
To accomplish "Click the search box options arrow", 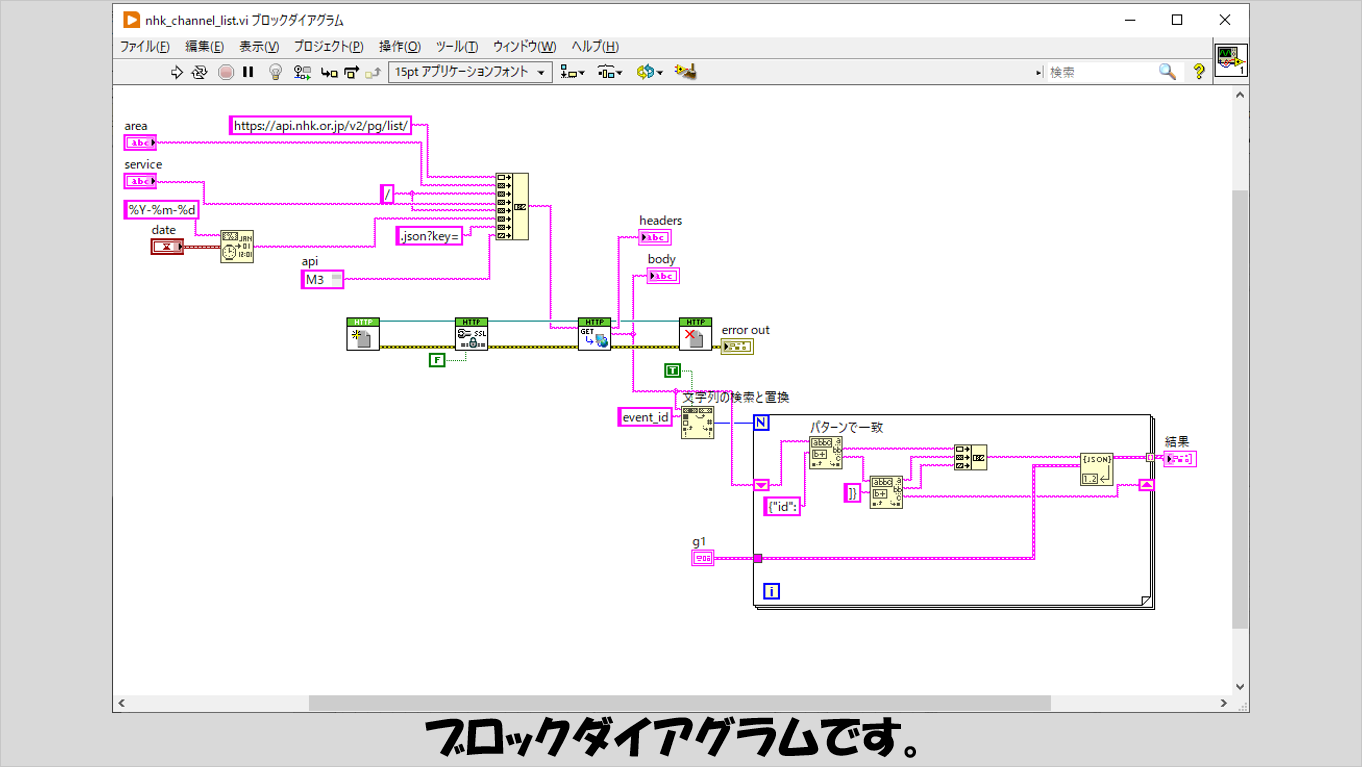I will [1038, 72].
